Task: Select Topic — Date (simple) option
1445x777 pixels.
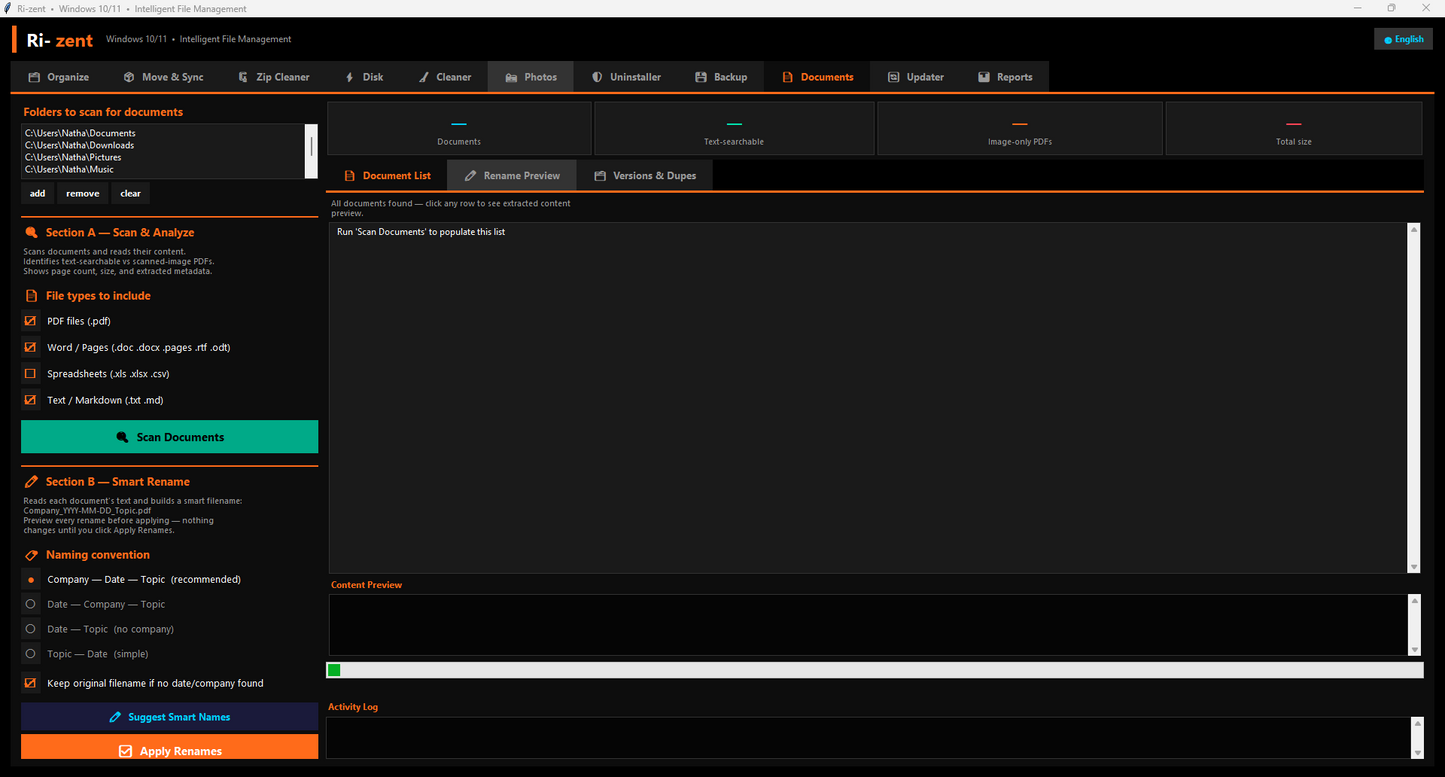Action: click(31, 654)
